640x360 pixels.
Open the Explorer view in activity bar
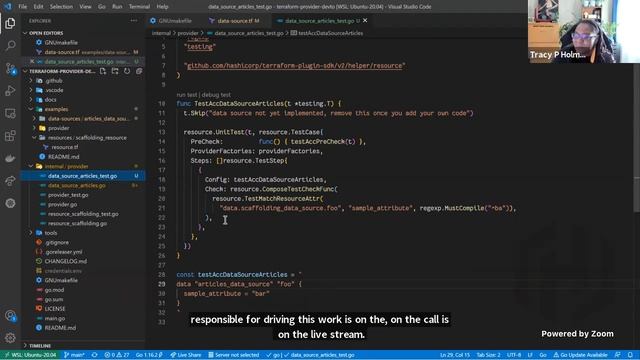tap(10, 23)
